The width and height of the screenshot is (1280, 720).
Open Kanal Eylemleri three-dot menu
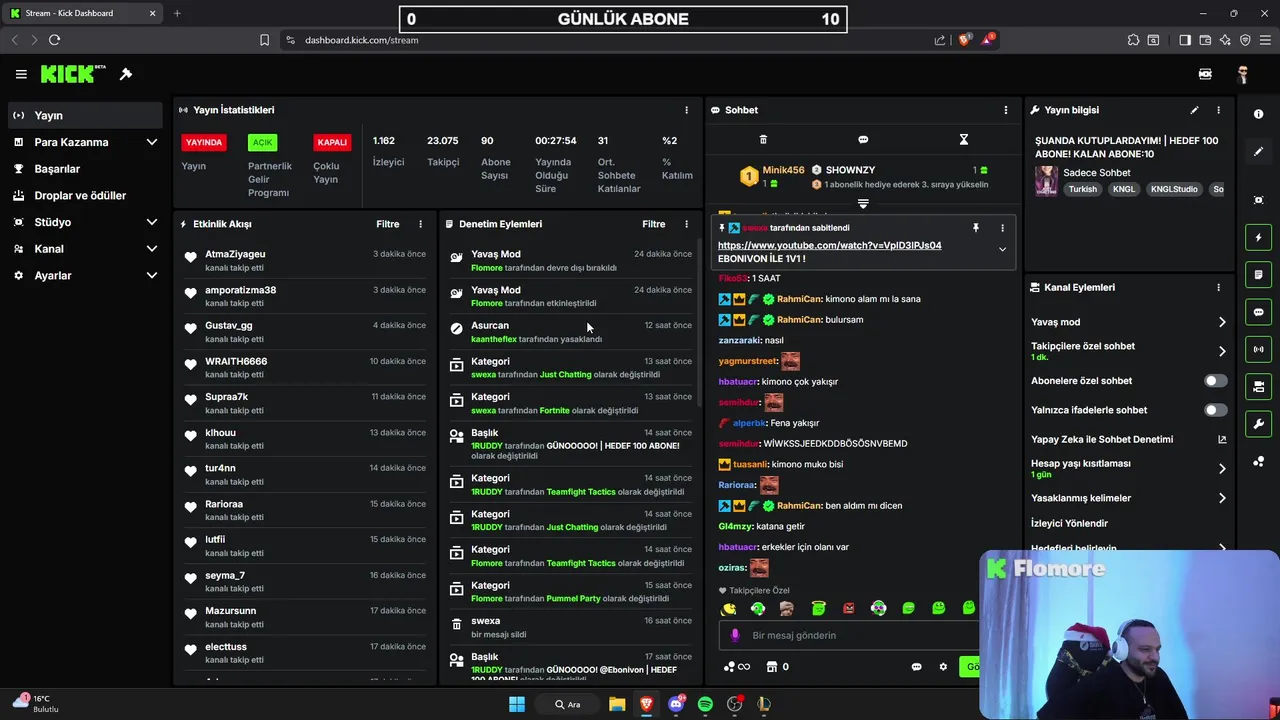(x=1218, y=287)
